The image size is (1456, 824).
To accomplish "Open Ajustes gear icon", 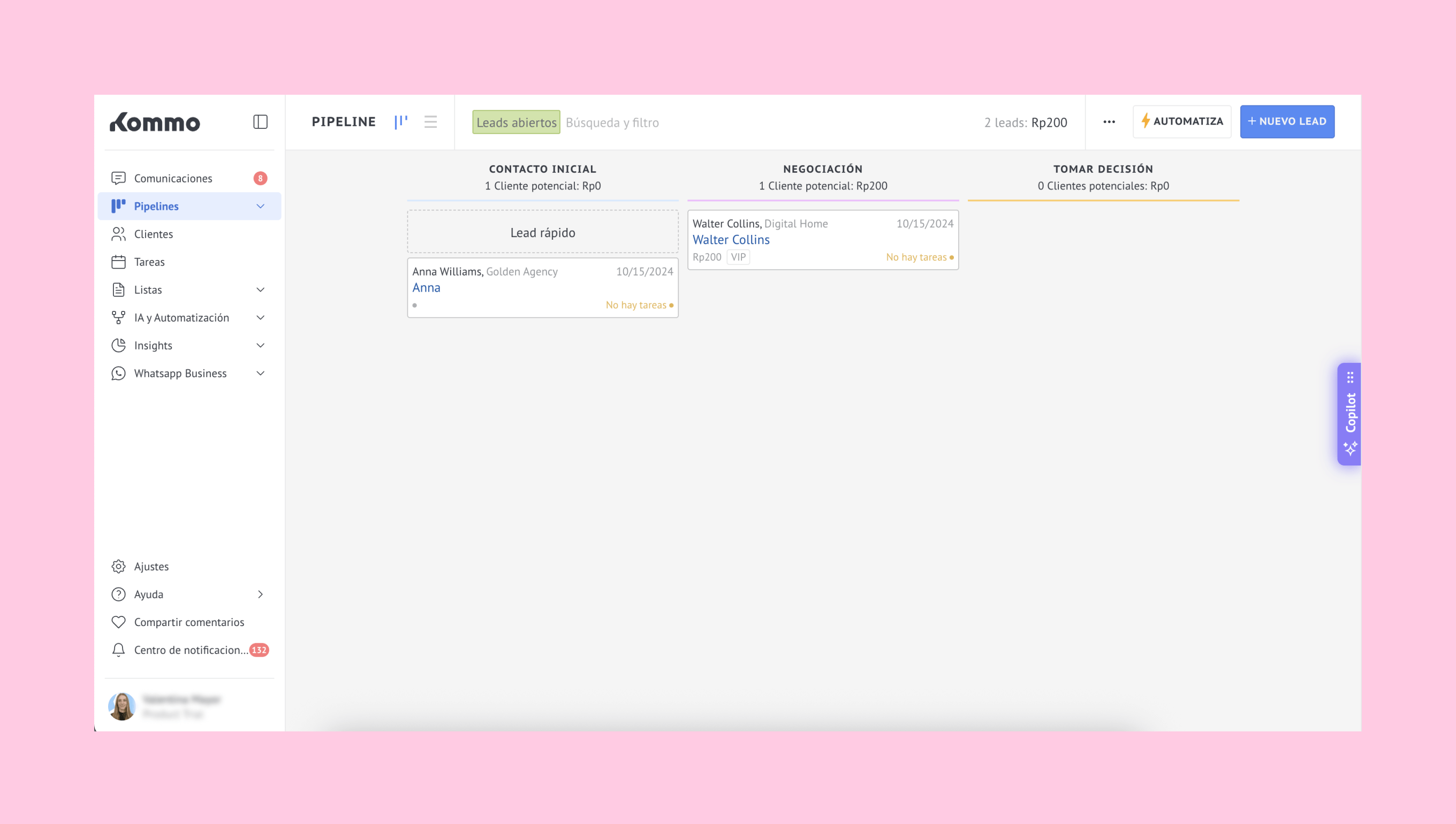I will pyautogui.click(x=118, y=567).
